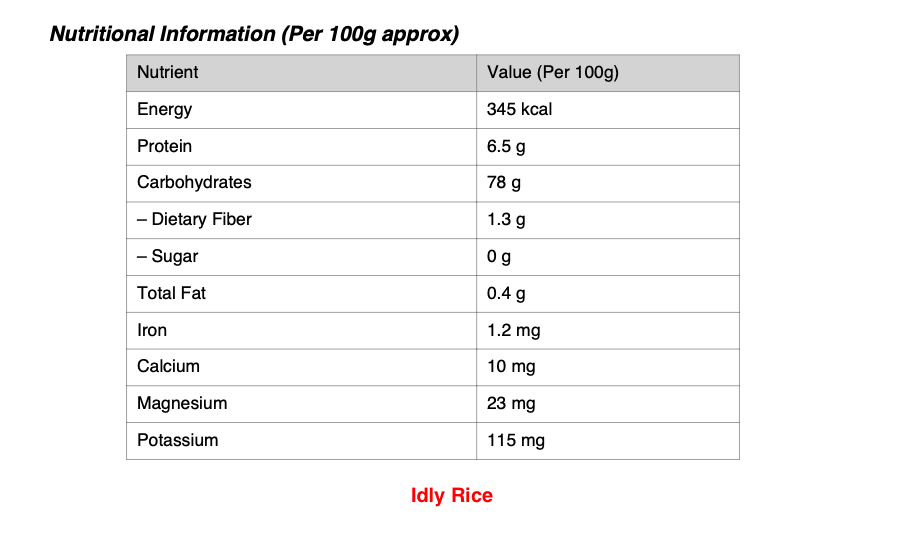898x536 pixels.
Task: Click the 345 kcal value cell
Action: tap(519, 109)
